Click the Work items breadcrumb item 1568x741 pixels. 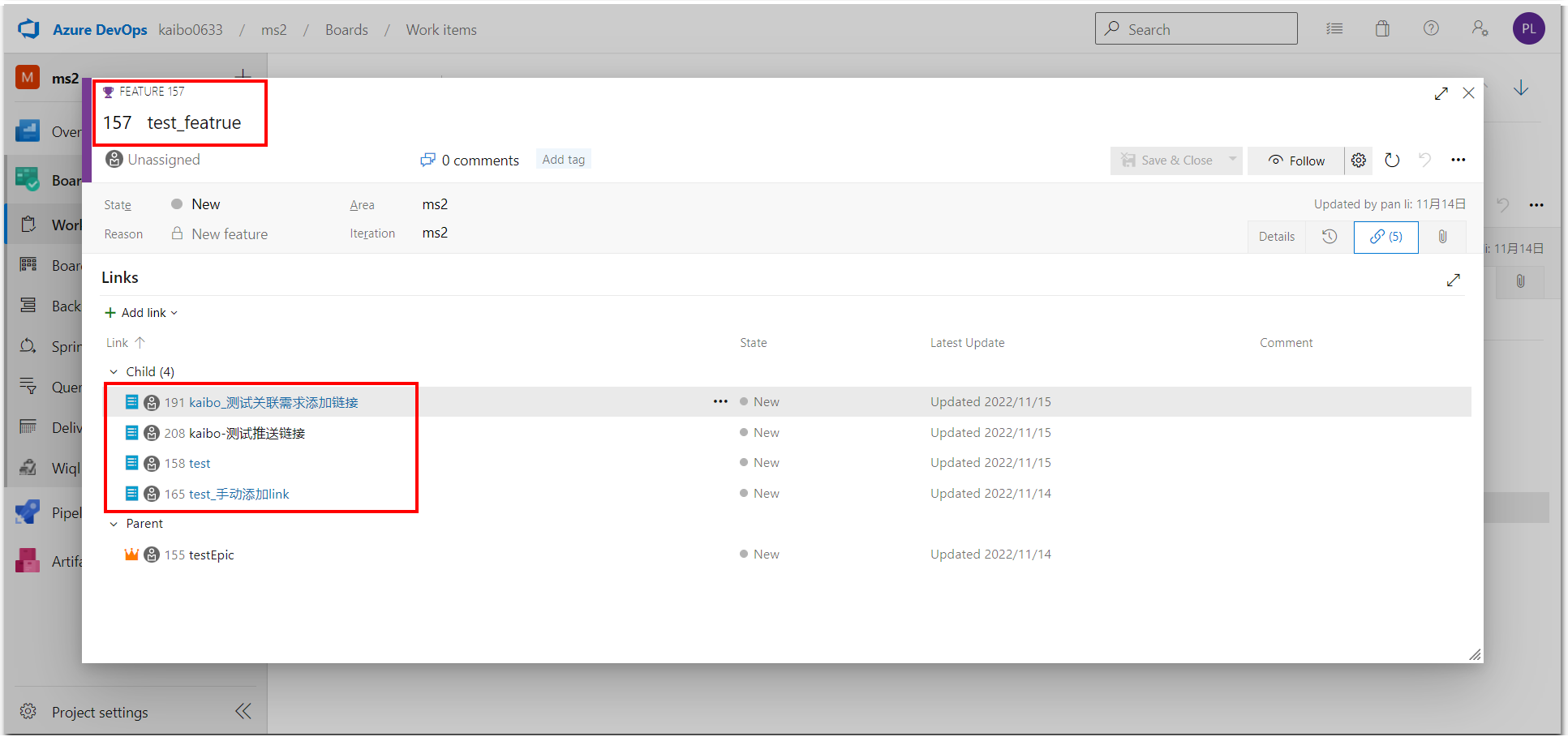point(440,29)
